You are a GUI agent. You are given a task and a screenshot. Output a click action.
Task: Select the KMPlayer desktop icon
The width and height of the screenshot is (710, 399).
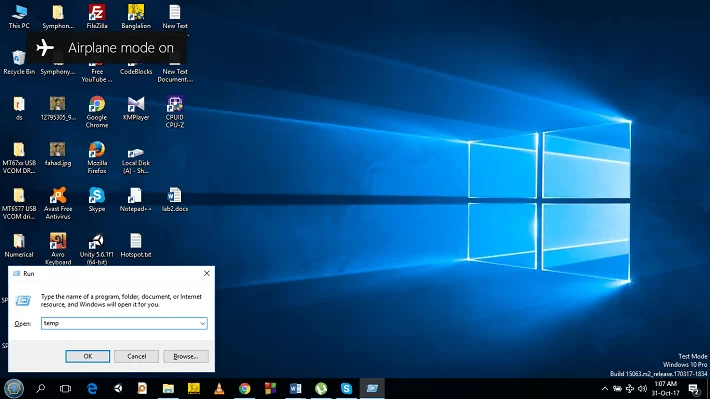(x=136, y=108)
